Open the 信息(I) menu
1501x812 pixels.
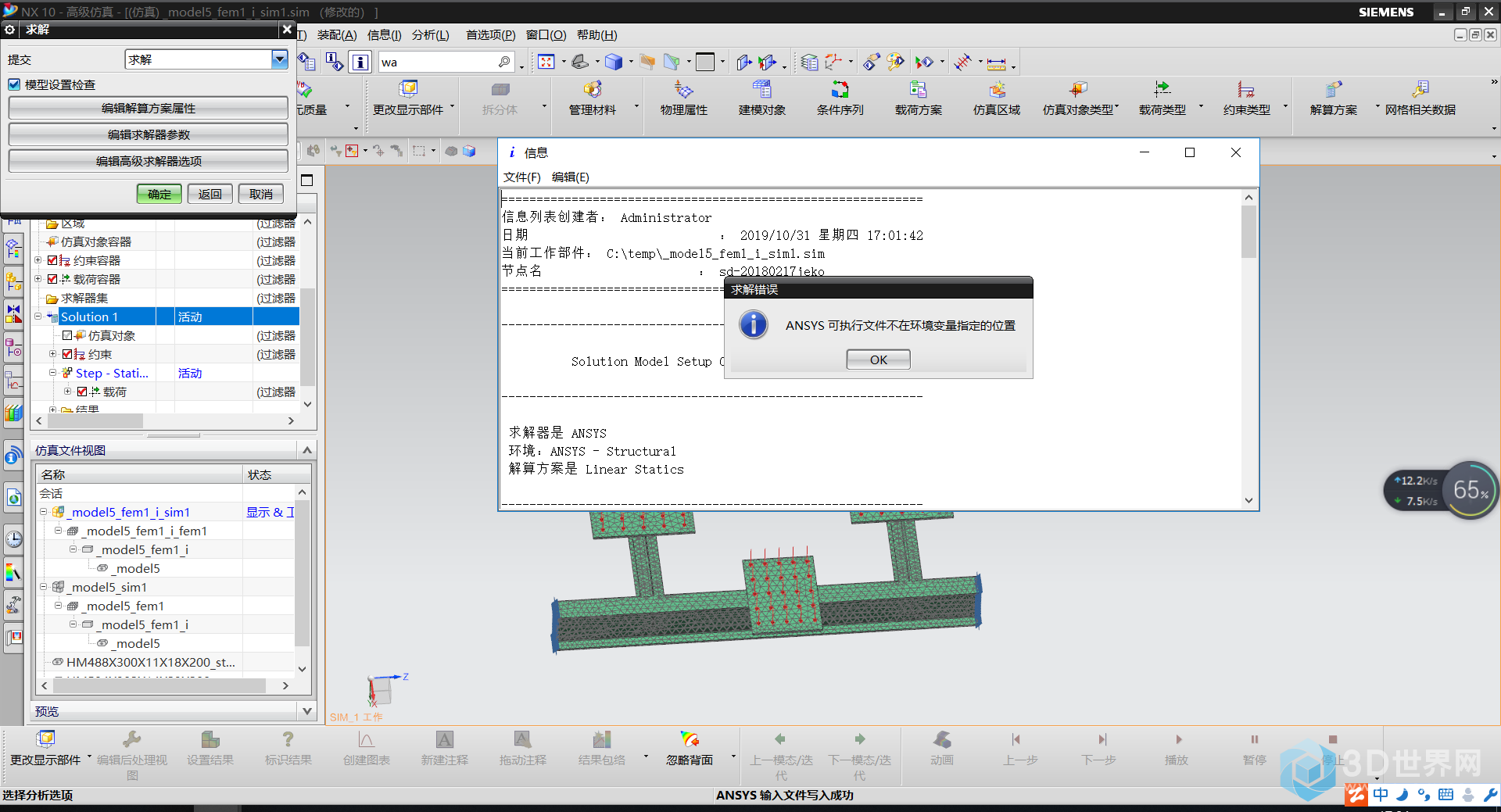(x=385, y=35)
